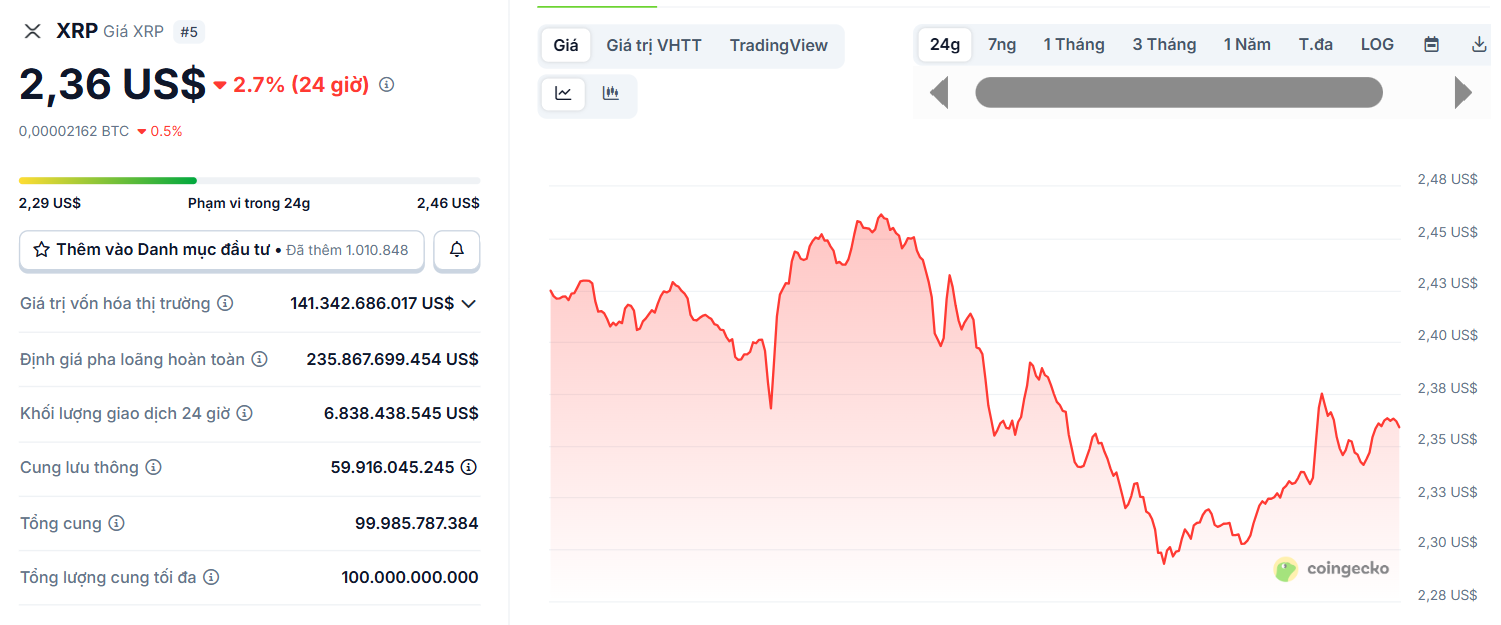The image size is (1501, 625).
Task: Select the line chart view icon
Action: click(x=564, y=94)
